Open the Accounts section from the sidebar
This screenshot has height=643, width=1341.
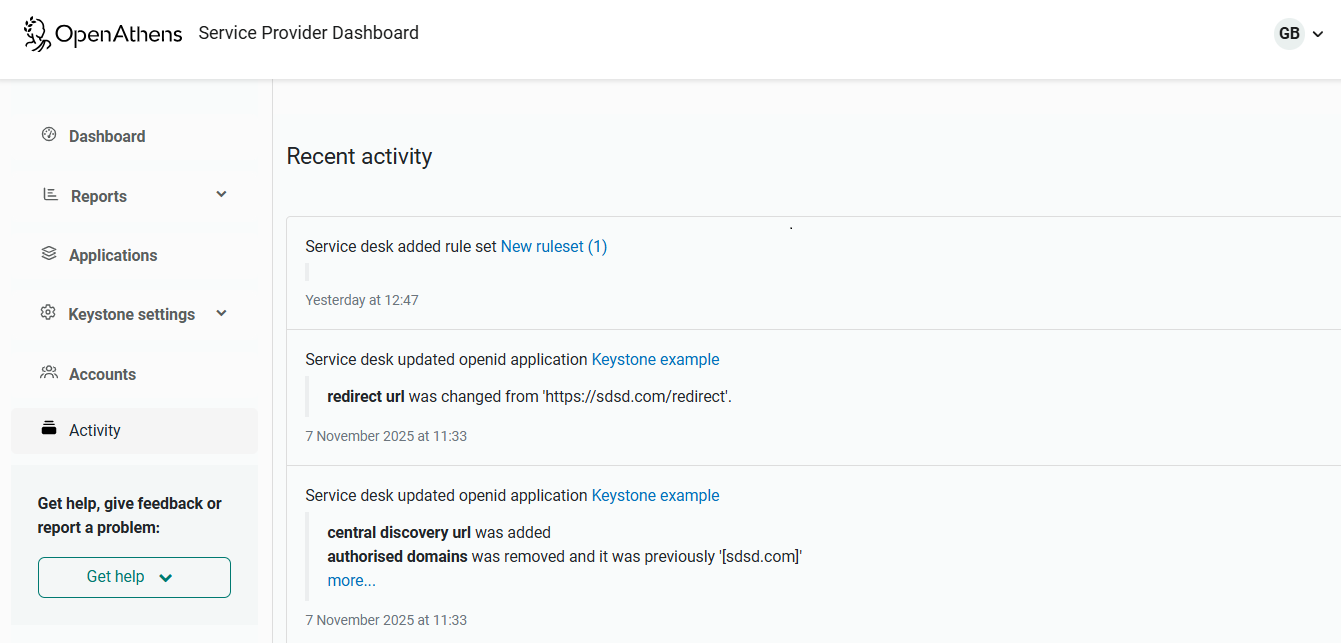click(x=103, y=373)
